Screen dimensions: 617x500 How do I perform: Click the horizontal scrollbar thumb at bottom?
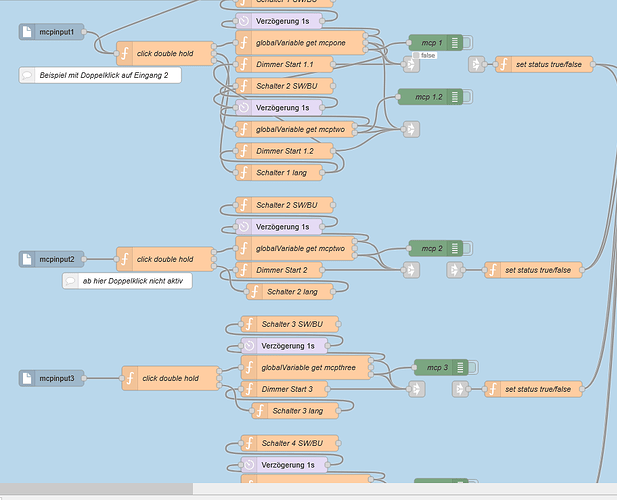click(x=96, y=489)
